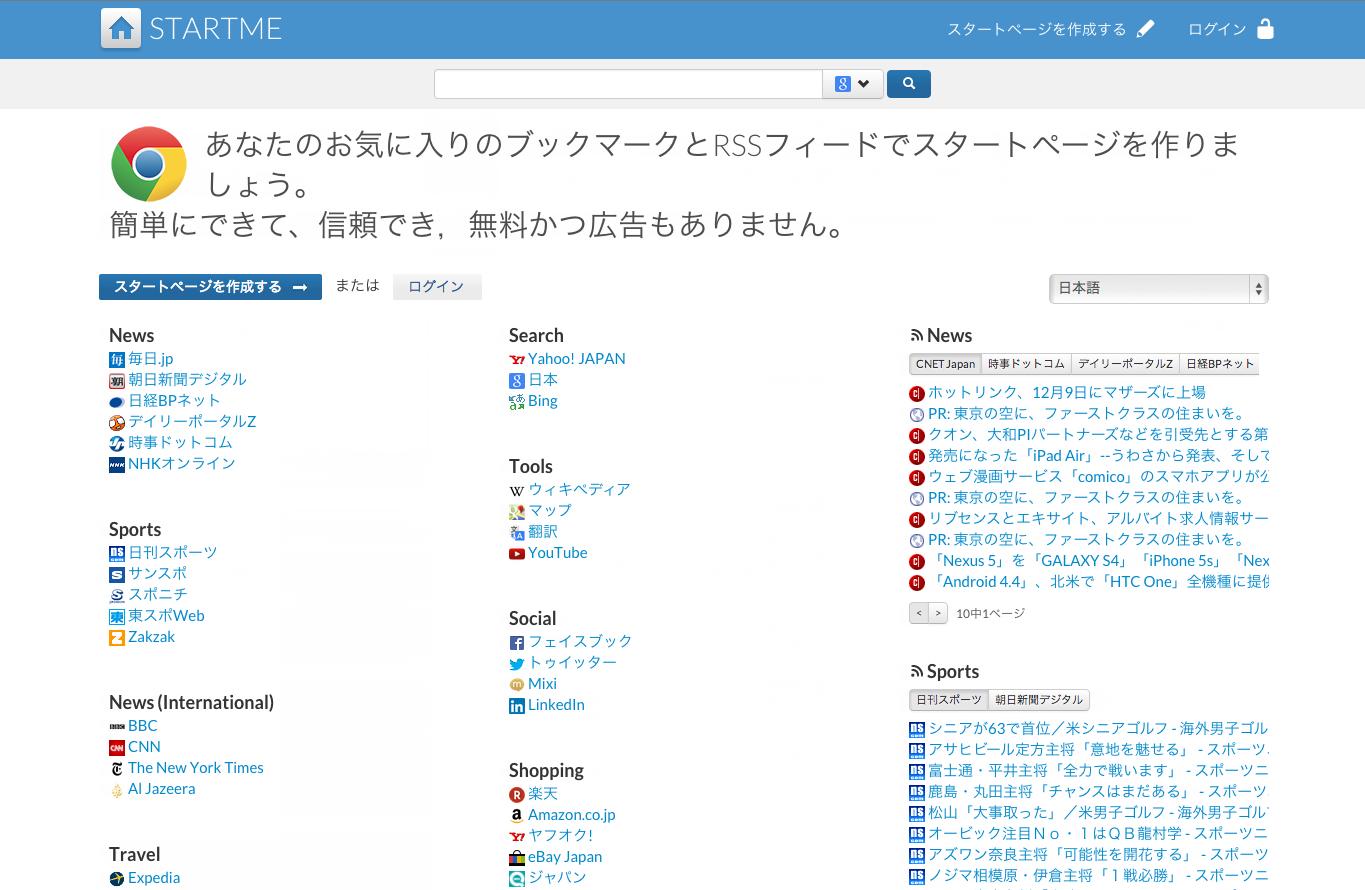The width and height of the screenshot is (1365, 890).
Task: Open the header ログイン link
Action: [x=1217, y=29]
